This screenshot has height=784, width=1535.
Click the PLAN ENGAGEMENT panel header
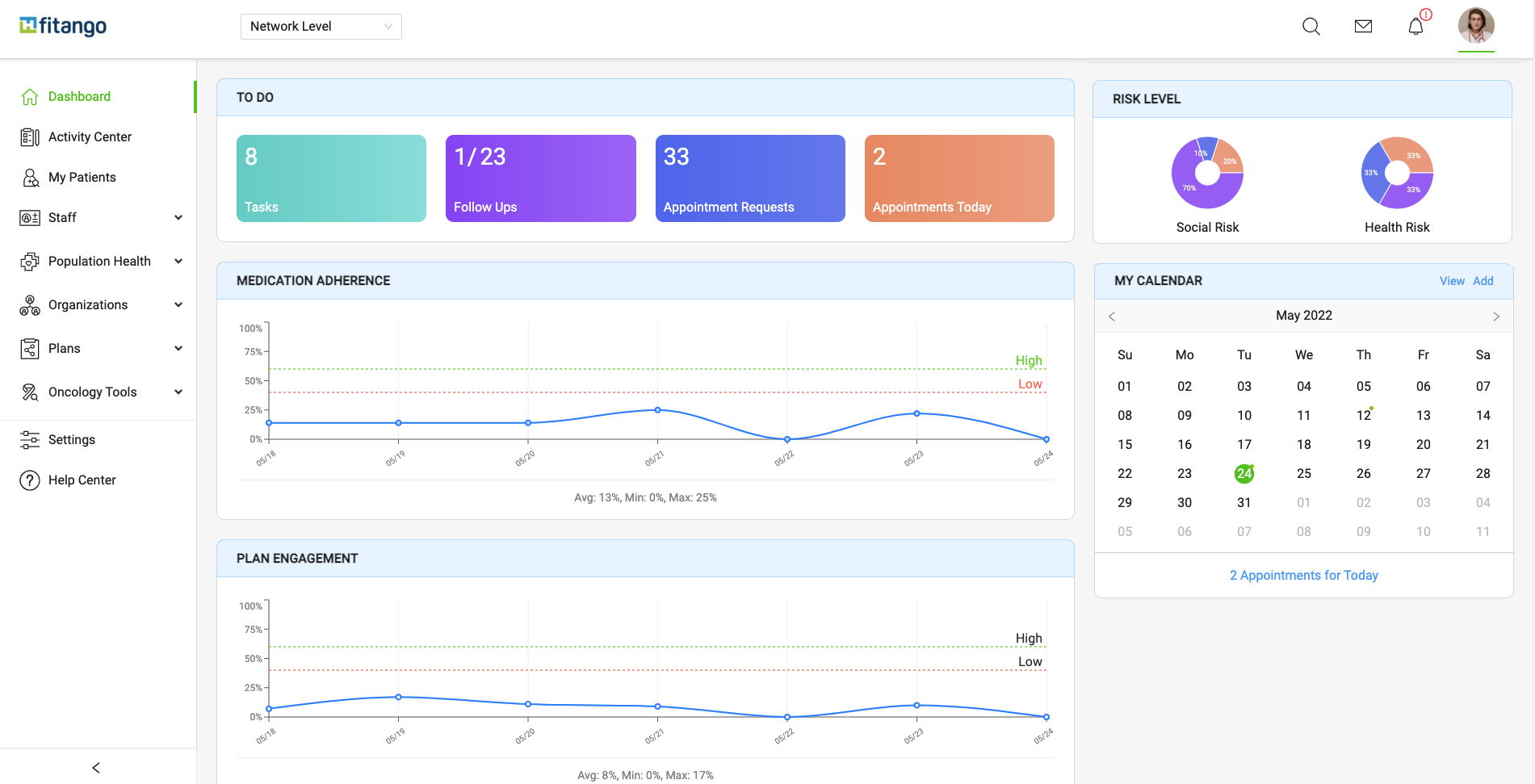[x=645, y=559]
